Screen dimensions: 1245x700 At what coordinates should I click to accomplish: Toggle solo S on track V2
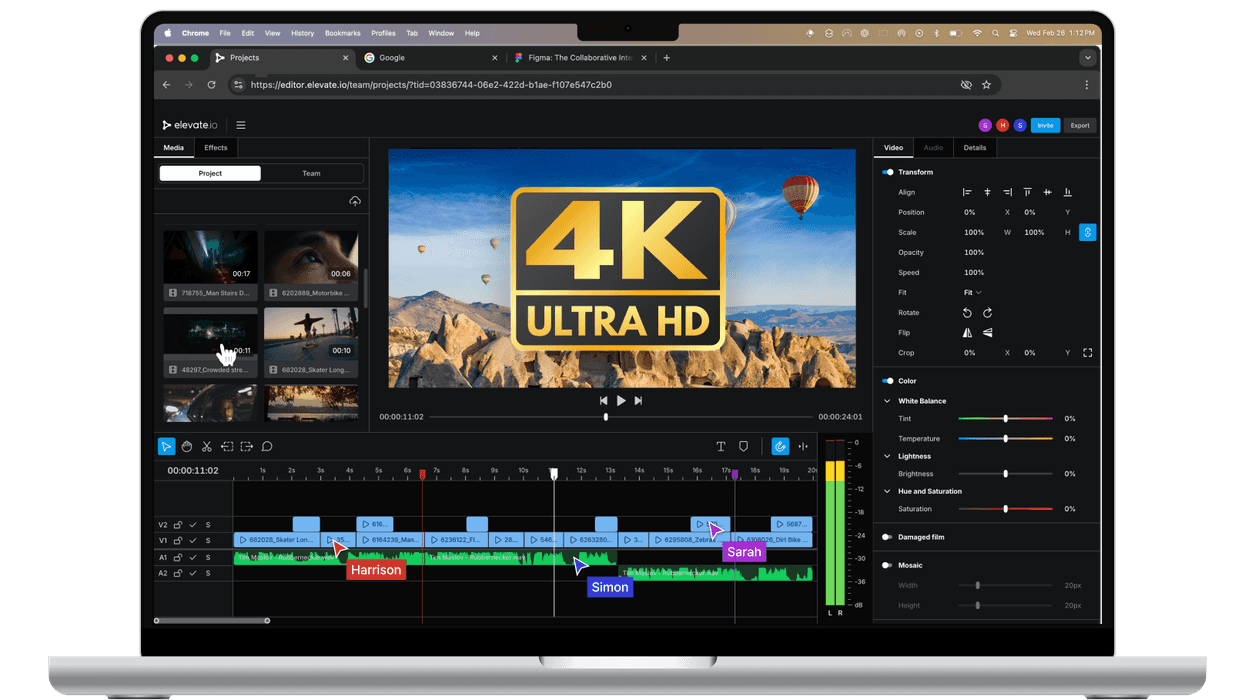[x=208, y=525]
